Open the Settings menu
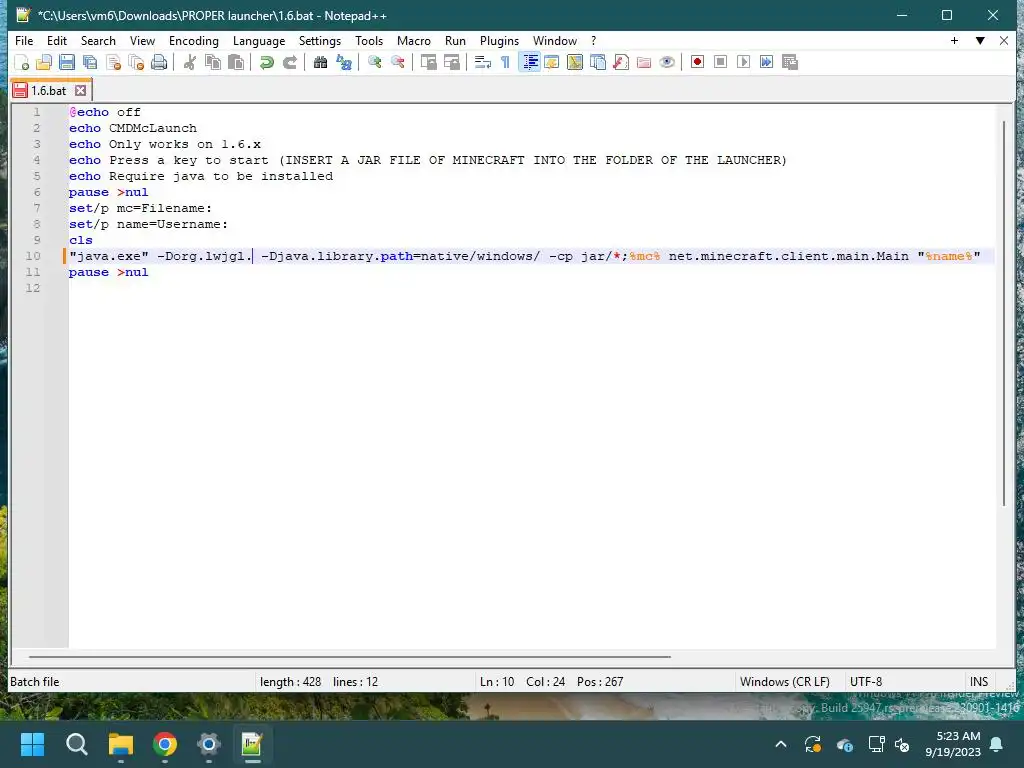Viewport: 1024px width, 768px height. coord(319,40)
